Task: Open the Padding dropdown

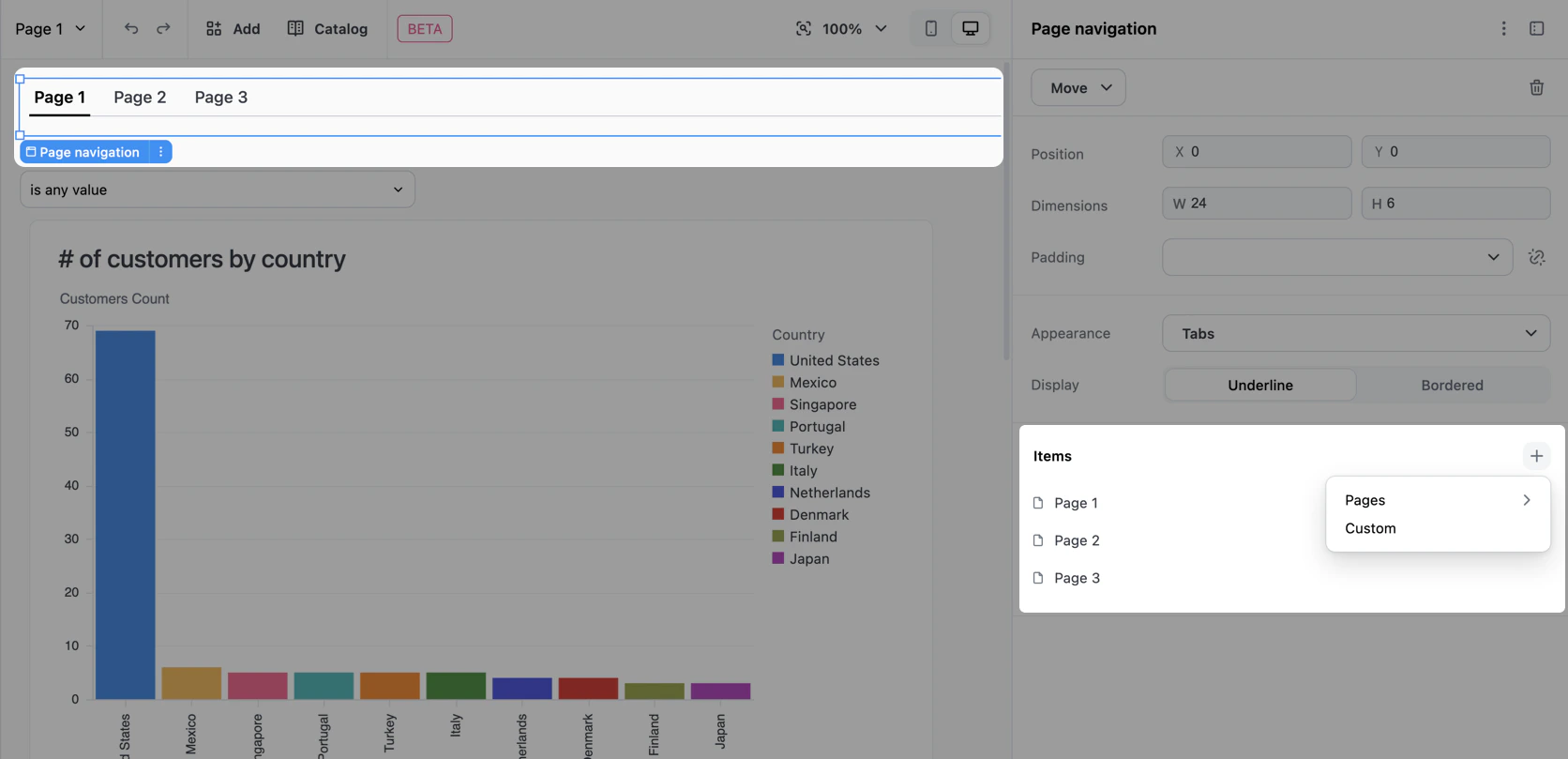Action: (x=1337, y=257)
